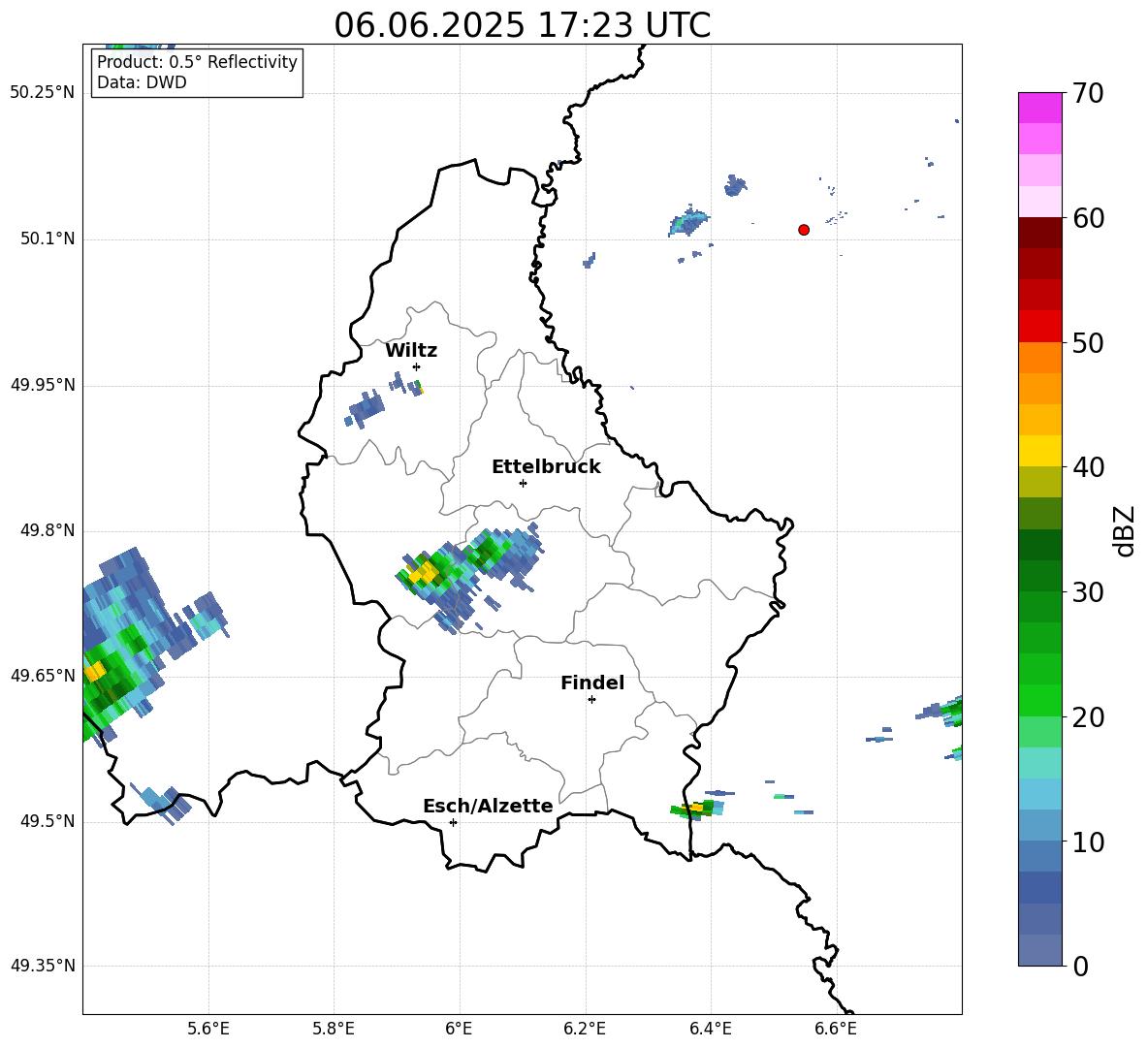
Task: Click the Wiltz city label
Action: (411, 351)
